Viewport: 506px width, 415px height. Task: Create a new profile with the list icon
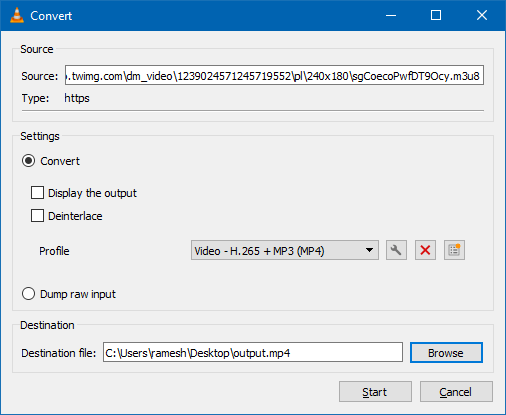pos(454,250)
